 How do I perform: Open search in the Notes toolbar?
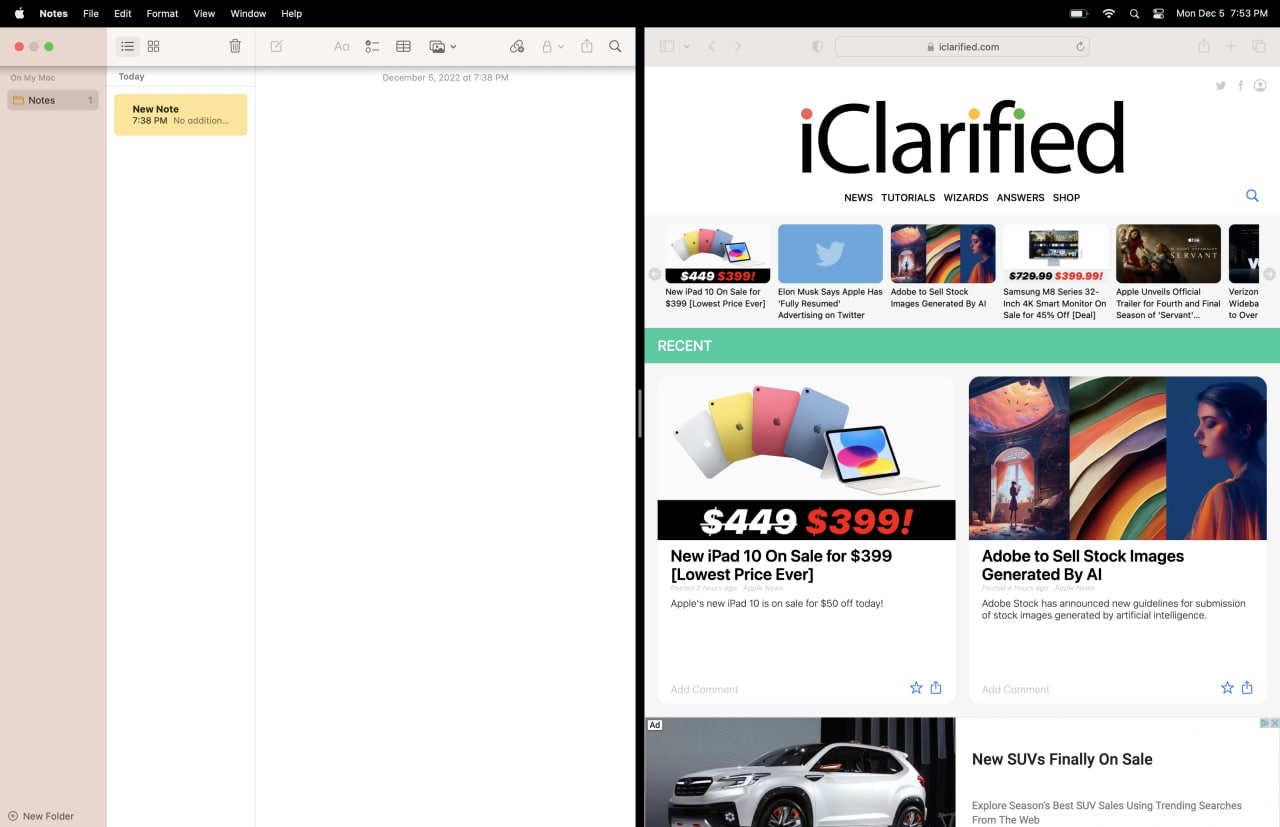(615, 46)
